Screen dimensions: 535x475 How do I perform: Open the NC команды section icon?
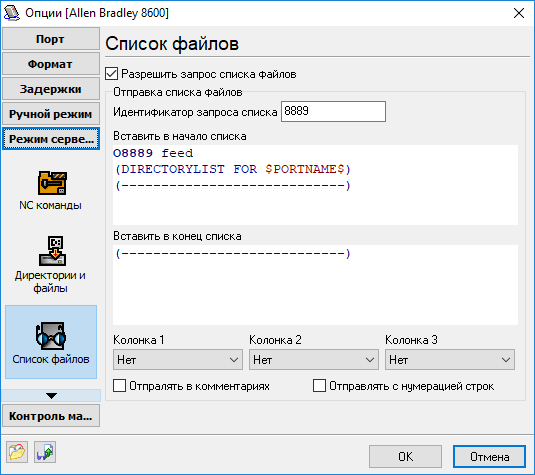click(52, 183)
